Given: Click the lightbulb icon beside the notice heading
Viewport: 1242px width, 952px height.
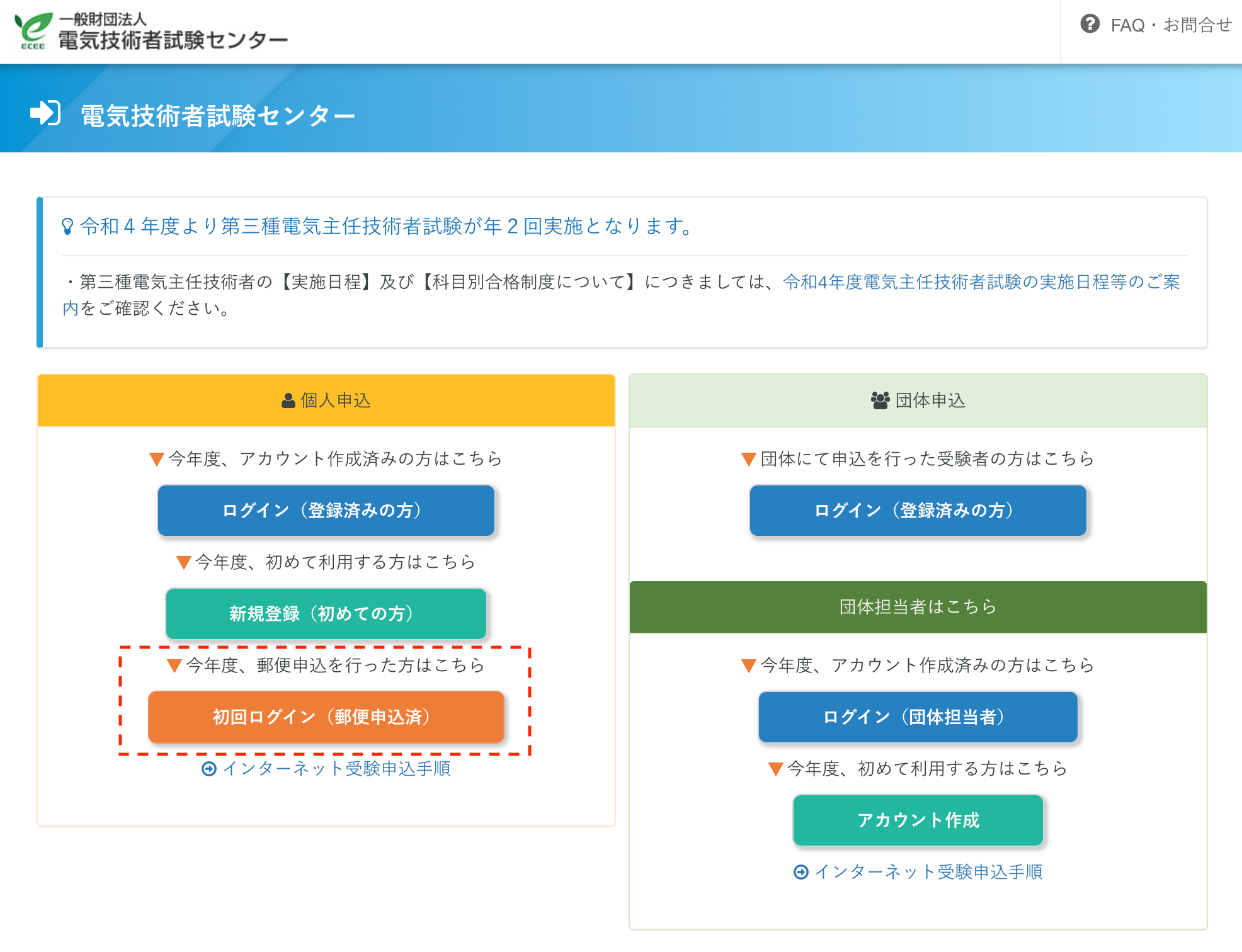Looking at the screenshot, I should pyautogui.click(x=67, y=226).
